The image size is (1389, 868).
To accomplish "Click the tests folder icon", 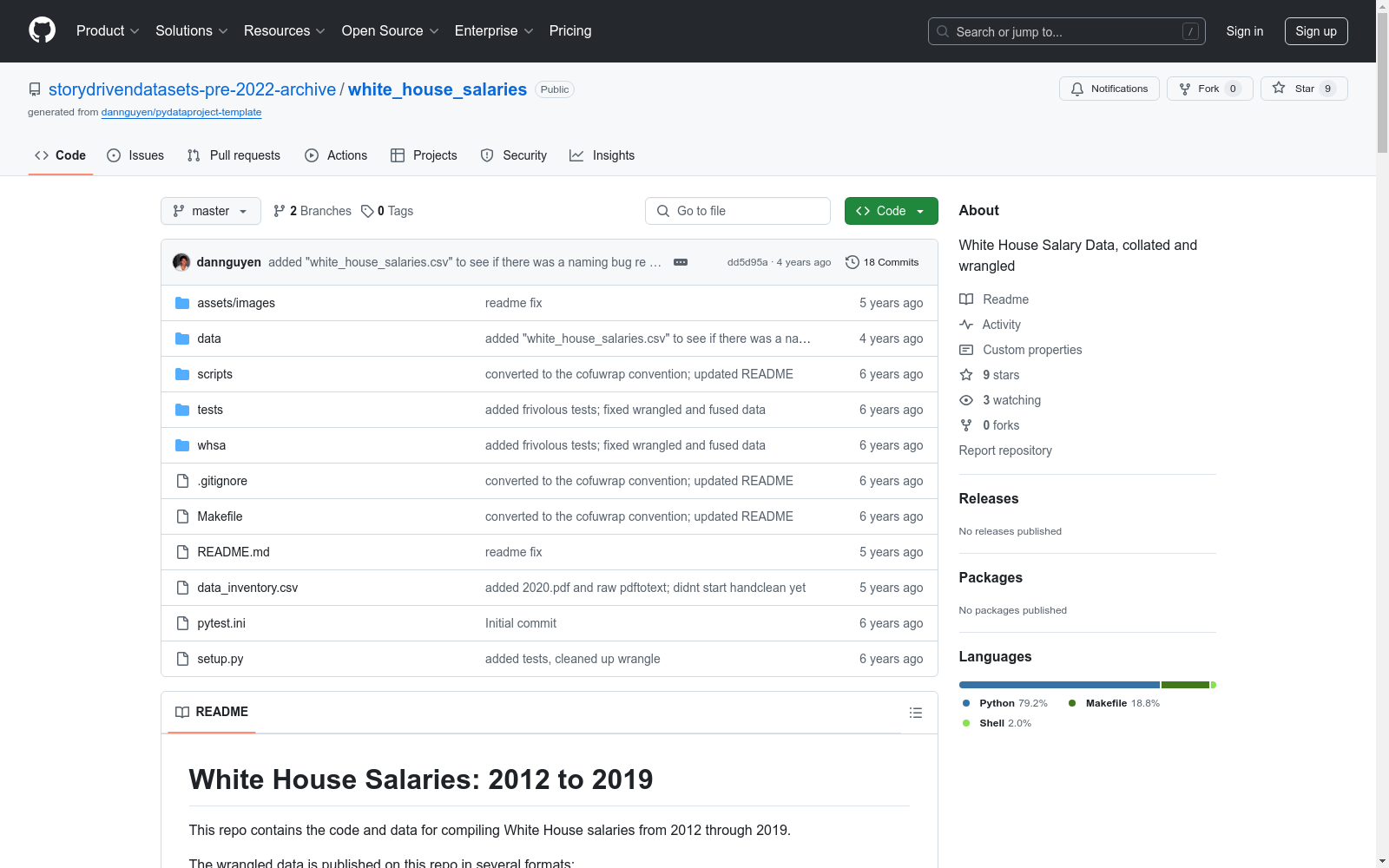I will pyautogui.click(x=182, y=410).
